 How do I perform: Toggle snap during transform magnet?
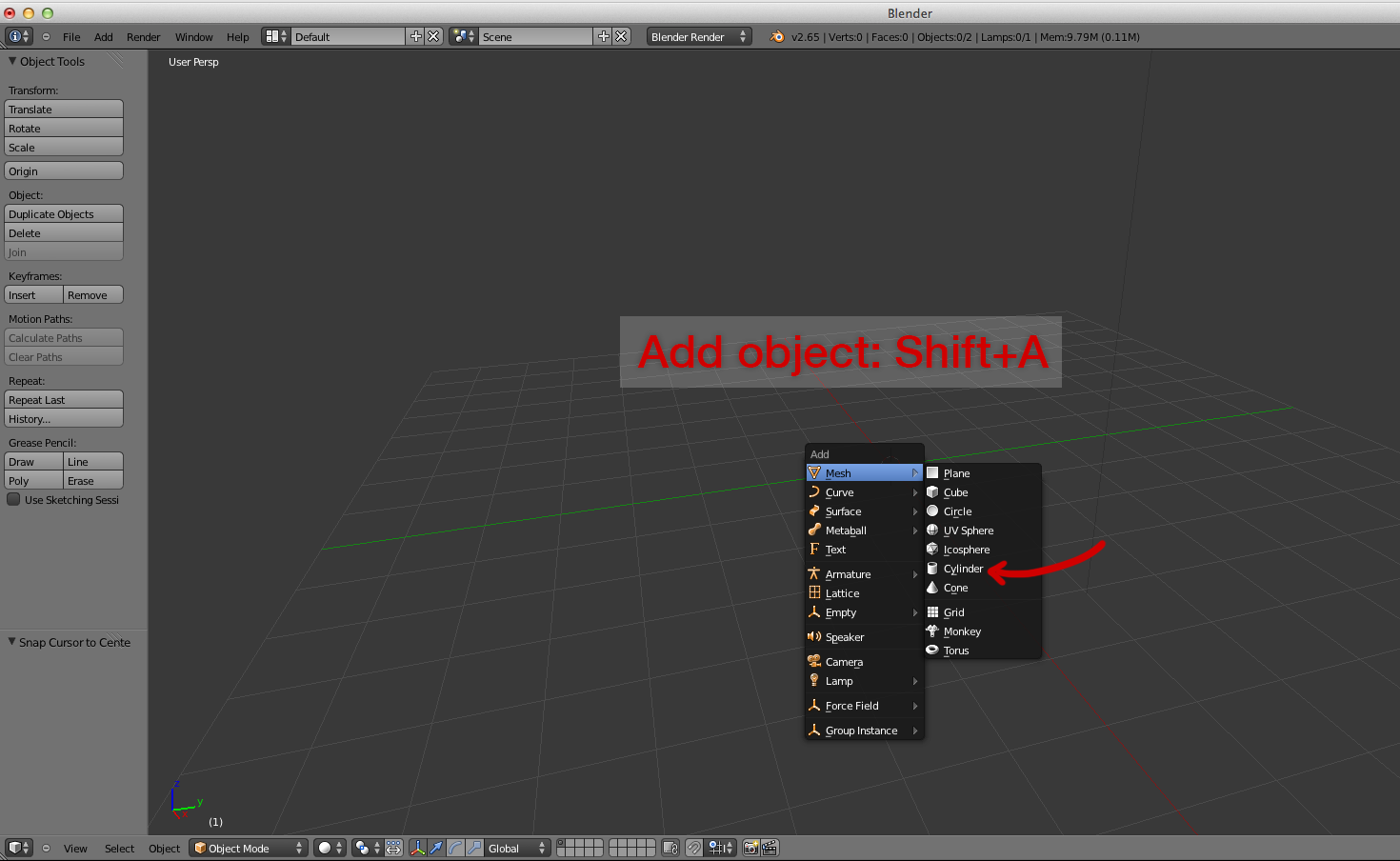click(694, 848)
